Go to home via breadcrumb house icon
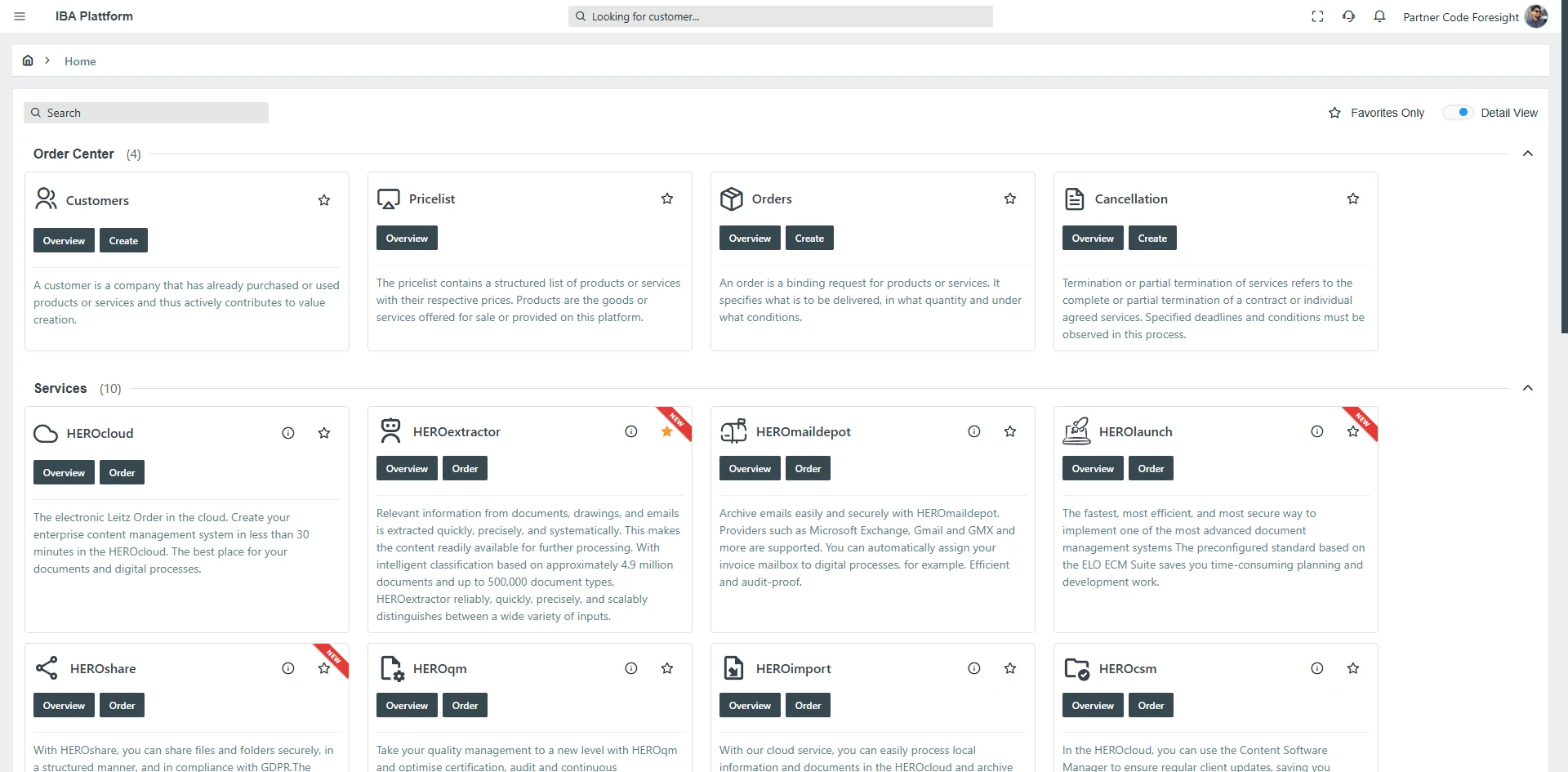Viewport: 1568px width, 772px height. 28,60
